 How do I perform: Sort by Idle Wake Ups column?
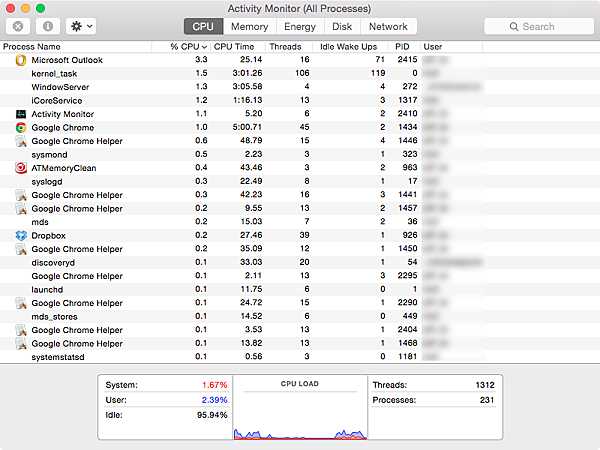[x=349, y=47]
